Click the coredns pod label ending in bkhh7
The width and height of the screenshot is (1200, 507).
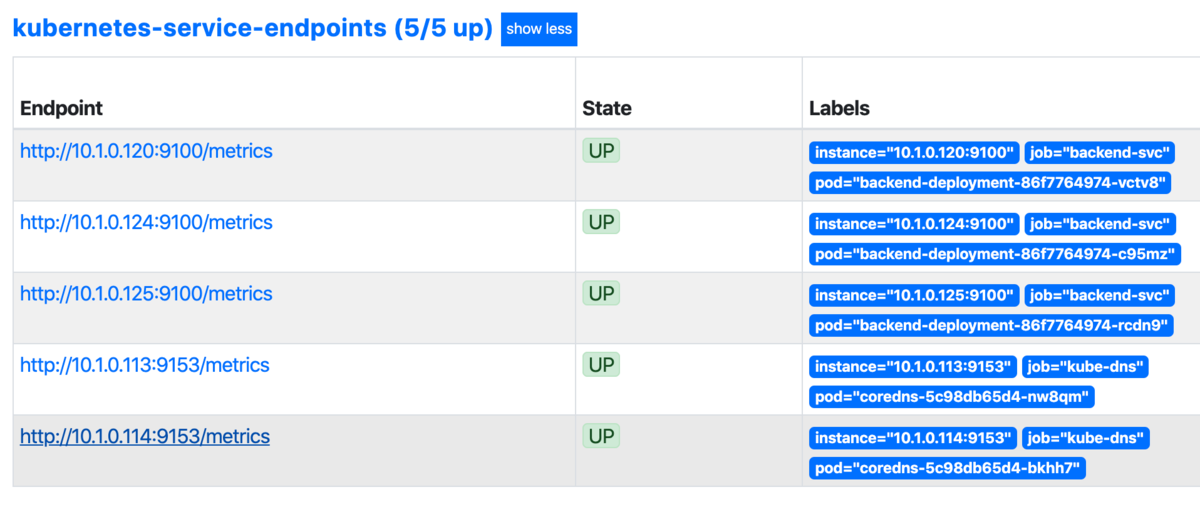947,468
